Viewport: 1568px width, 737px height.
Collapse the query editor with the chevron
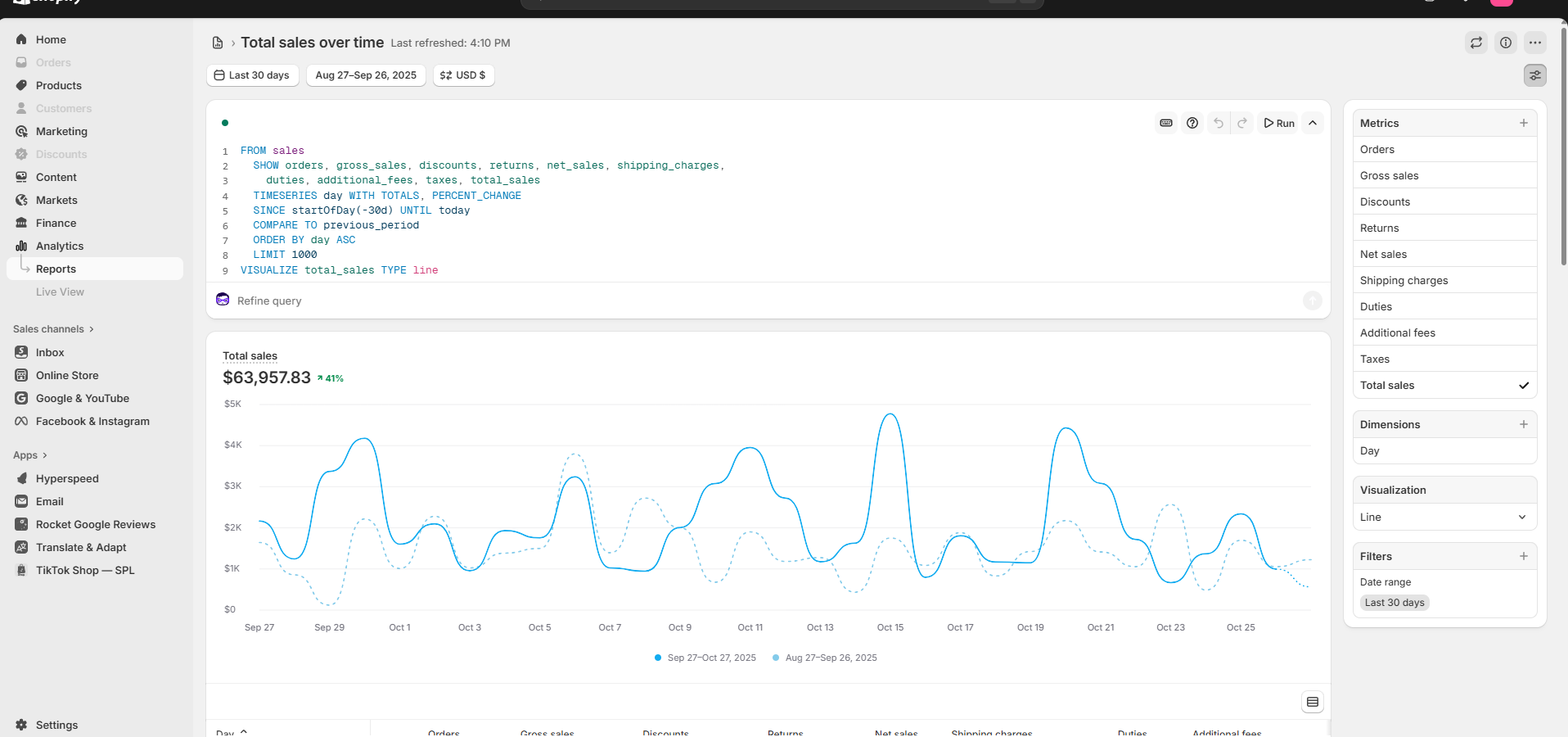point(1312,123)
